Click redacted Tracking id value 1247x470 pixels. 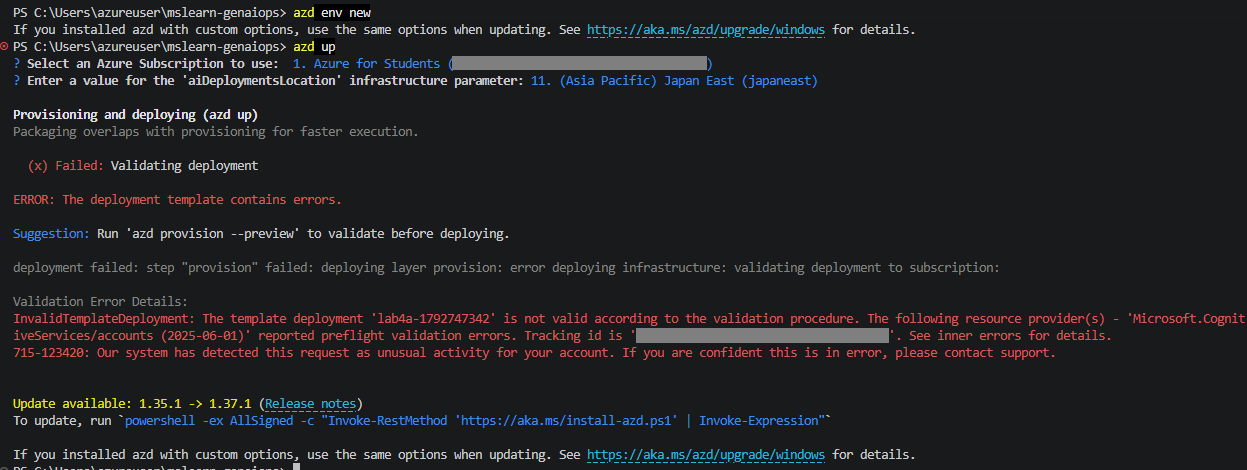pos(763,336)
